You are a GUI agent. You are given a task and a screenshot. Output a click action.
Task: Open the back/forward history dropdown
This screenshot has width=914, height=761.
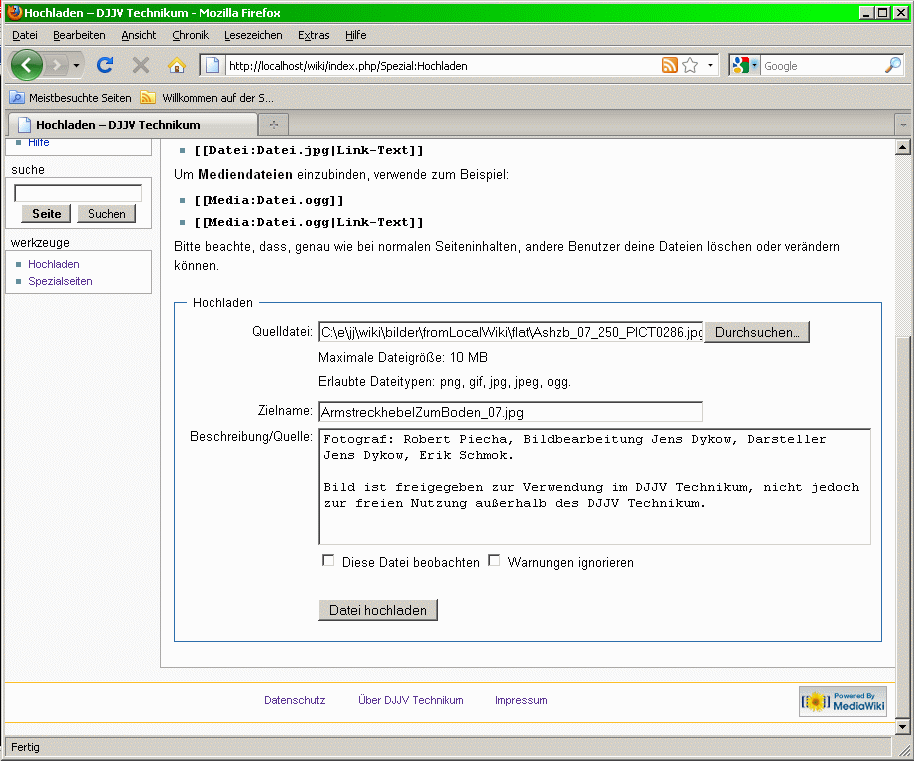click(76, 65)
